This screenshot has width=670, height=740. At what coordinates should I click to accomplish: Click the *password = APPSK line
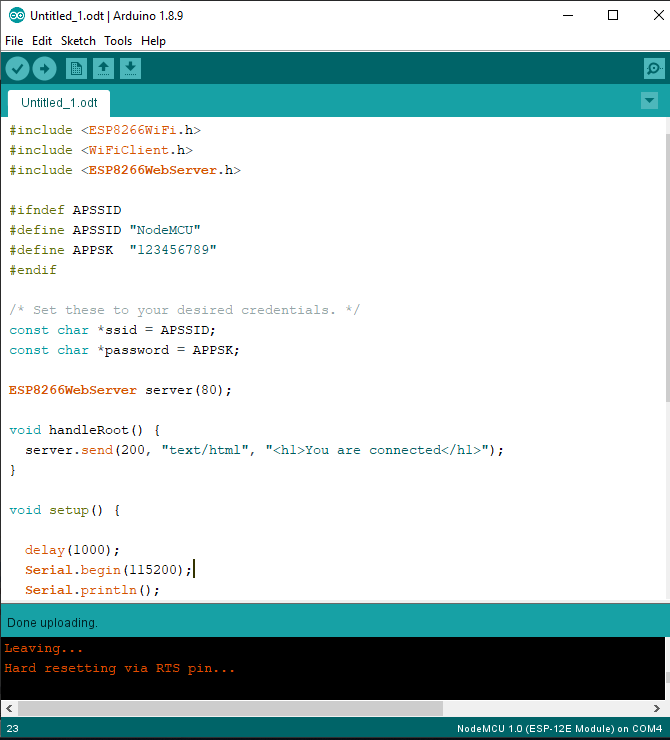click(125, 350)
